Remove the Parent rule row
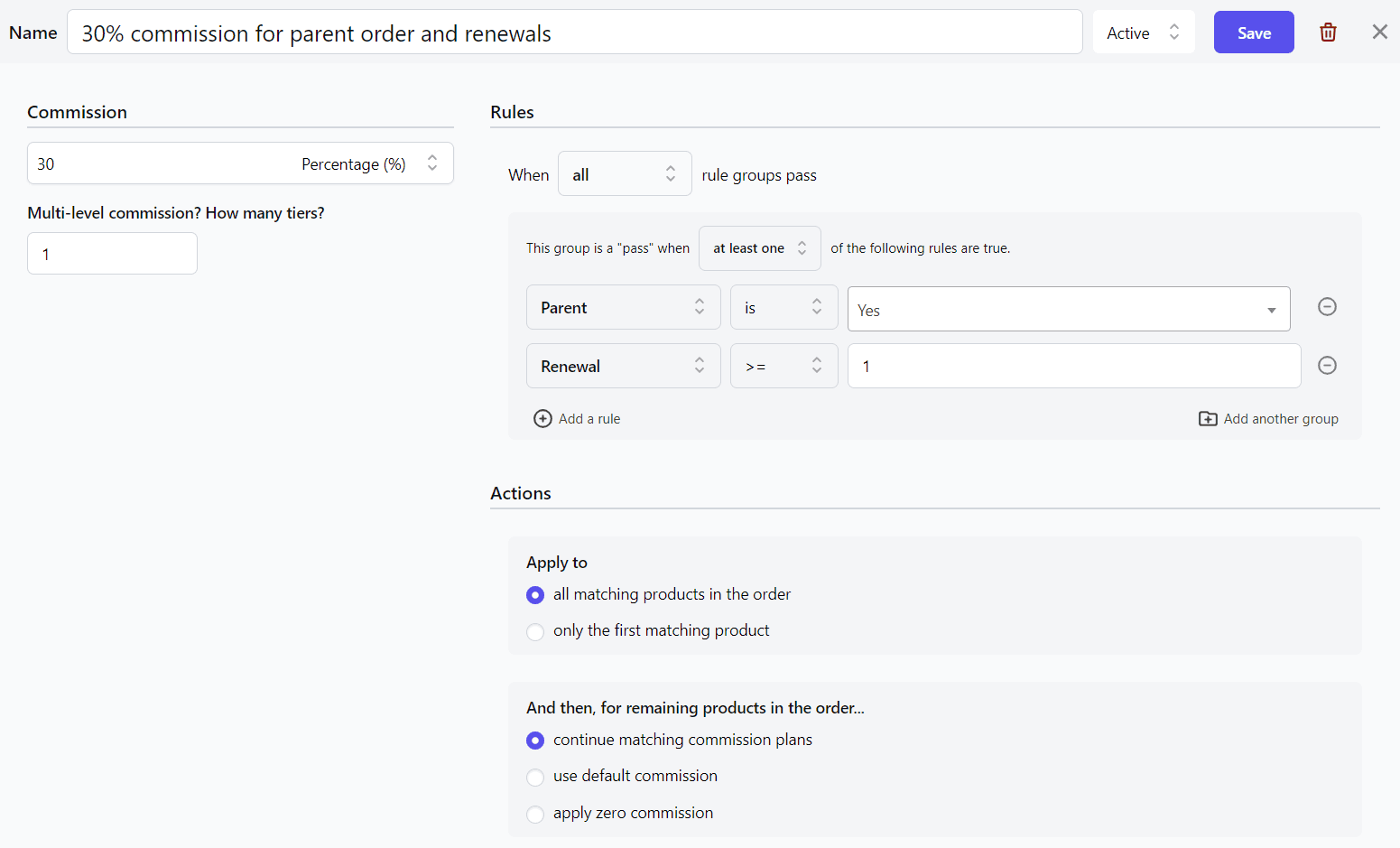 click(x=1327, y=307)
